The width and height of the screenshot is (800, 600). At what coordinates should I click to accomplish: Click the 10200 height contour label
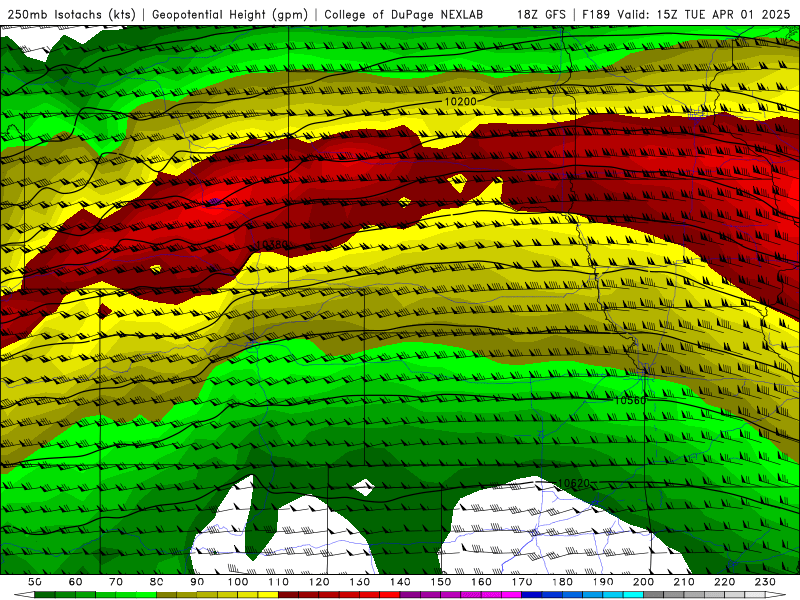click(x=460, y=102)
